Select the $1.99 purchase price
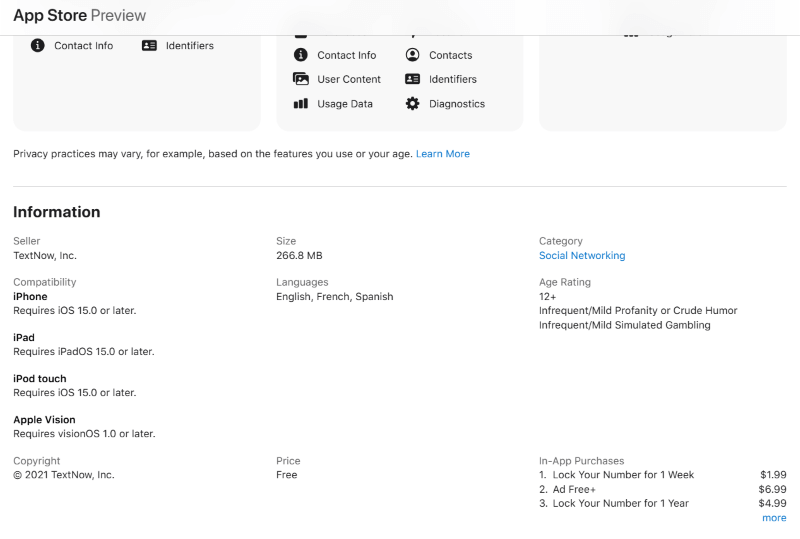Image resolution: width=800 pixels, height=539 pixels. (x=773, y=475)
